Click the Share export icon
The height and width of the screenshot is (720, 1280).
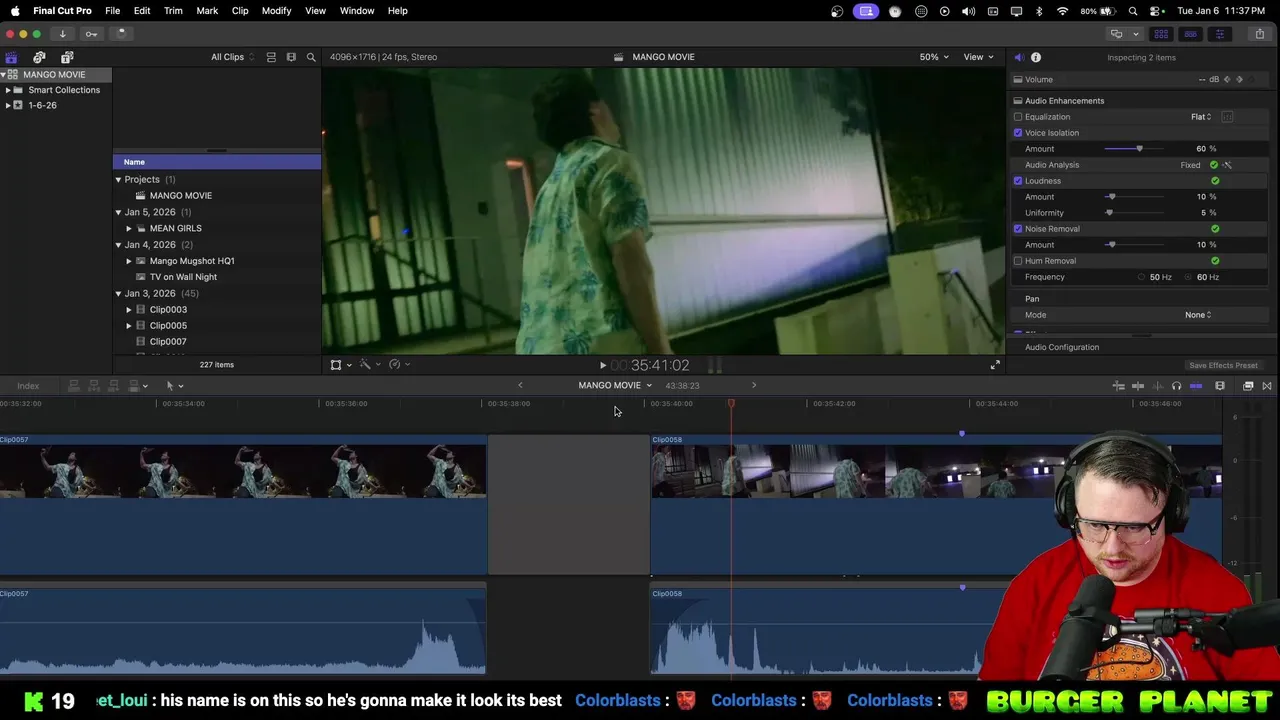pyautogui.click(x=1260, y=34)
